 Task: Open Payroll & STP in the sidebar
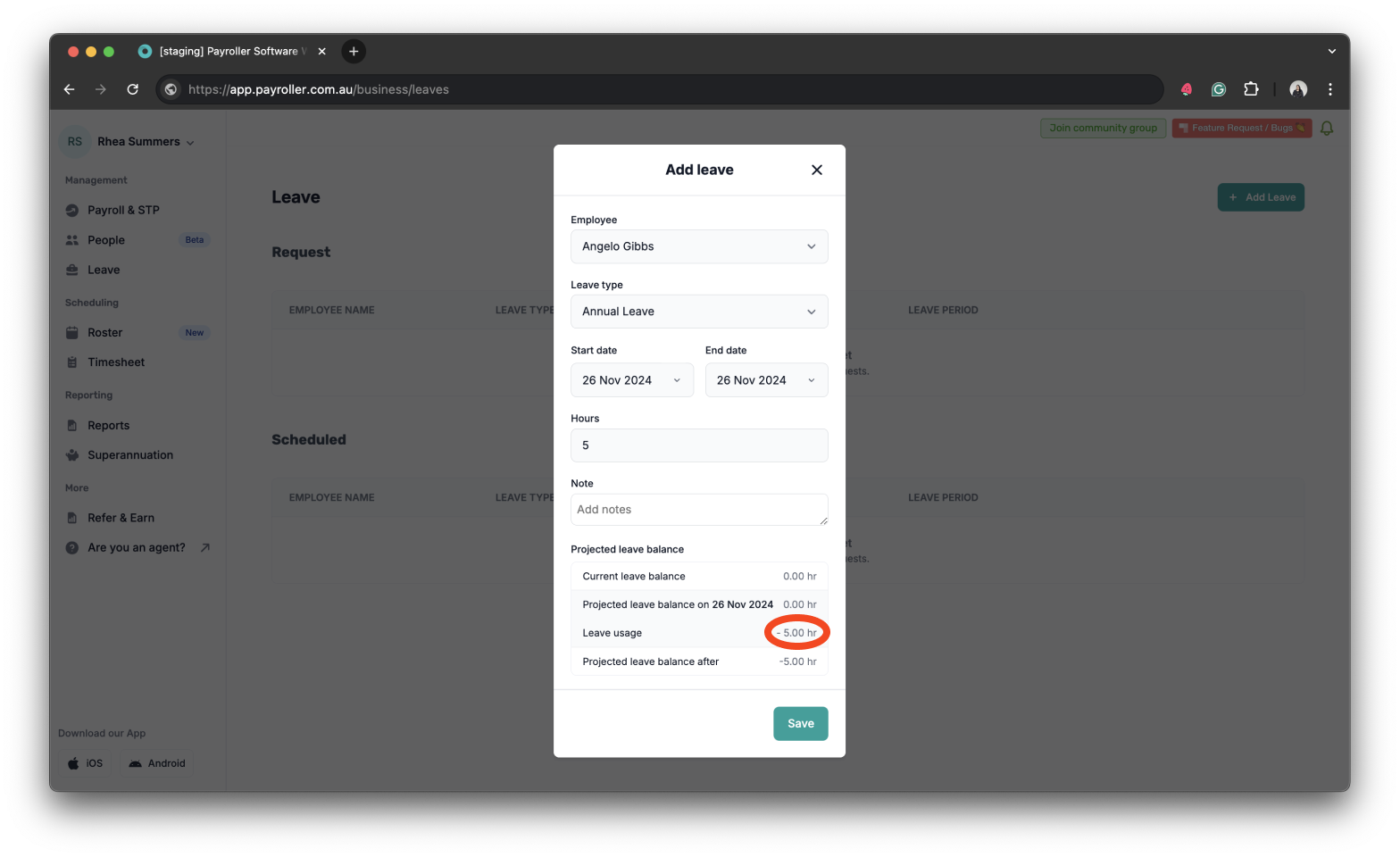pyautogui.click(x=123, y=210)
